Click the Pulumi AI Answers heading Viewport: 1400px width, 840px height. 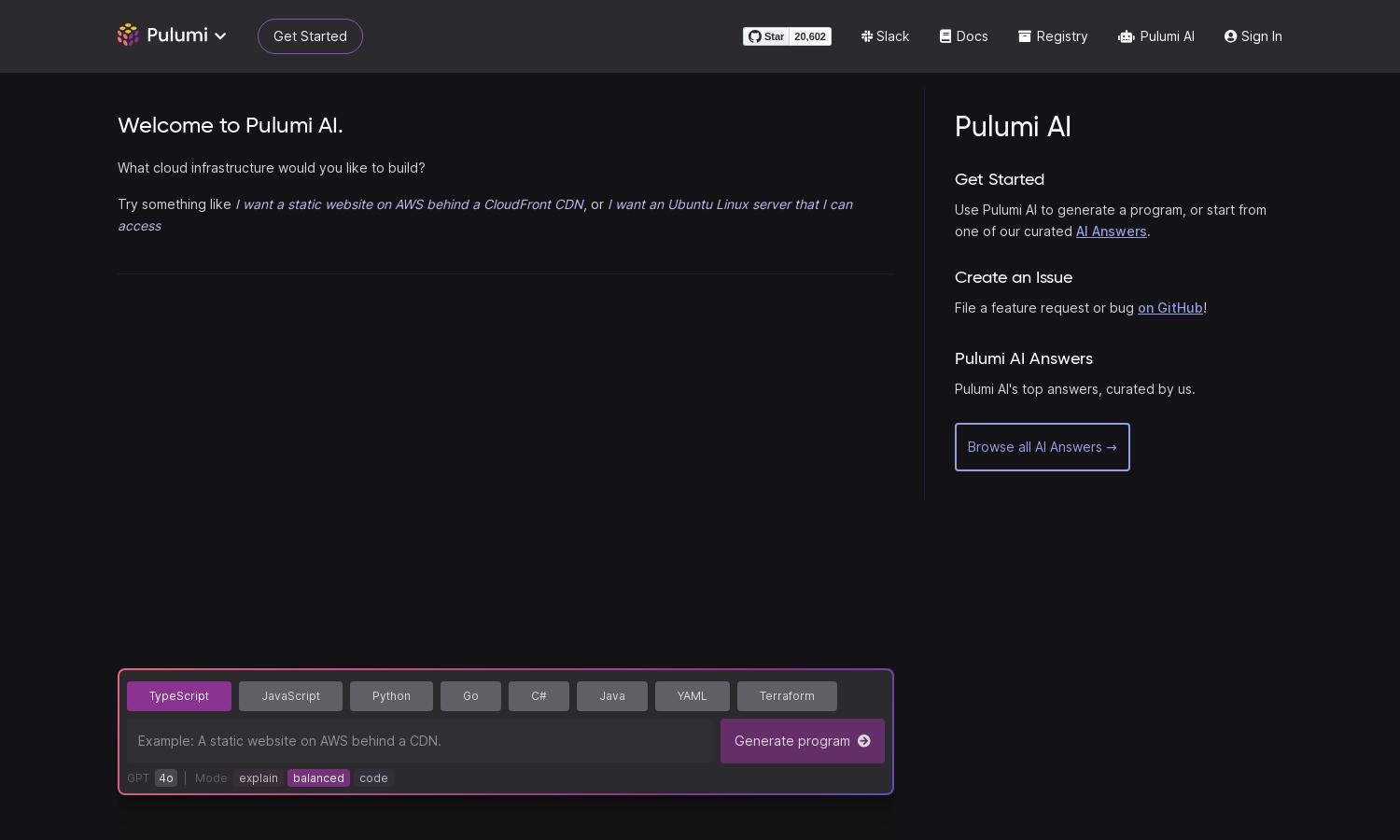[x=1024, y=358]
